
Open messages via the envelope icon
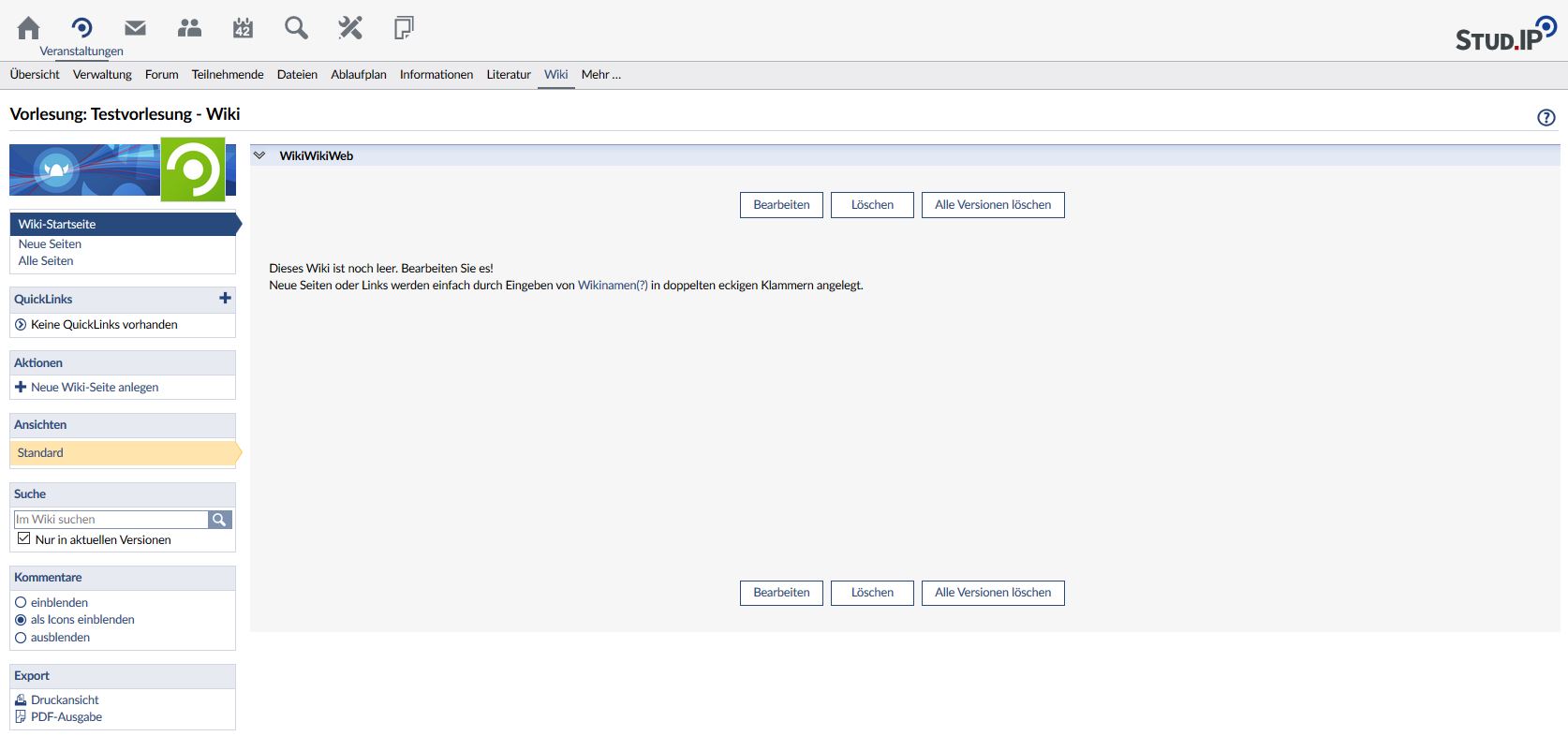tap(136, 28)
